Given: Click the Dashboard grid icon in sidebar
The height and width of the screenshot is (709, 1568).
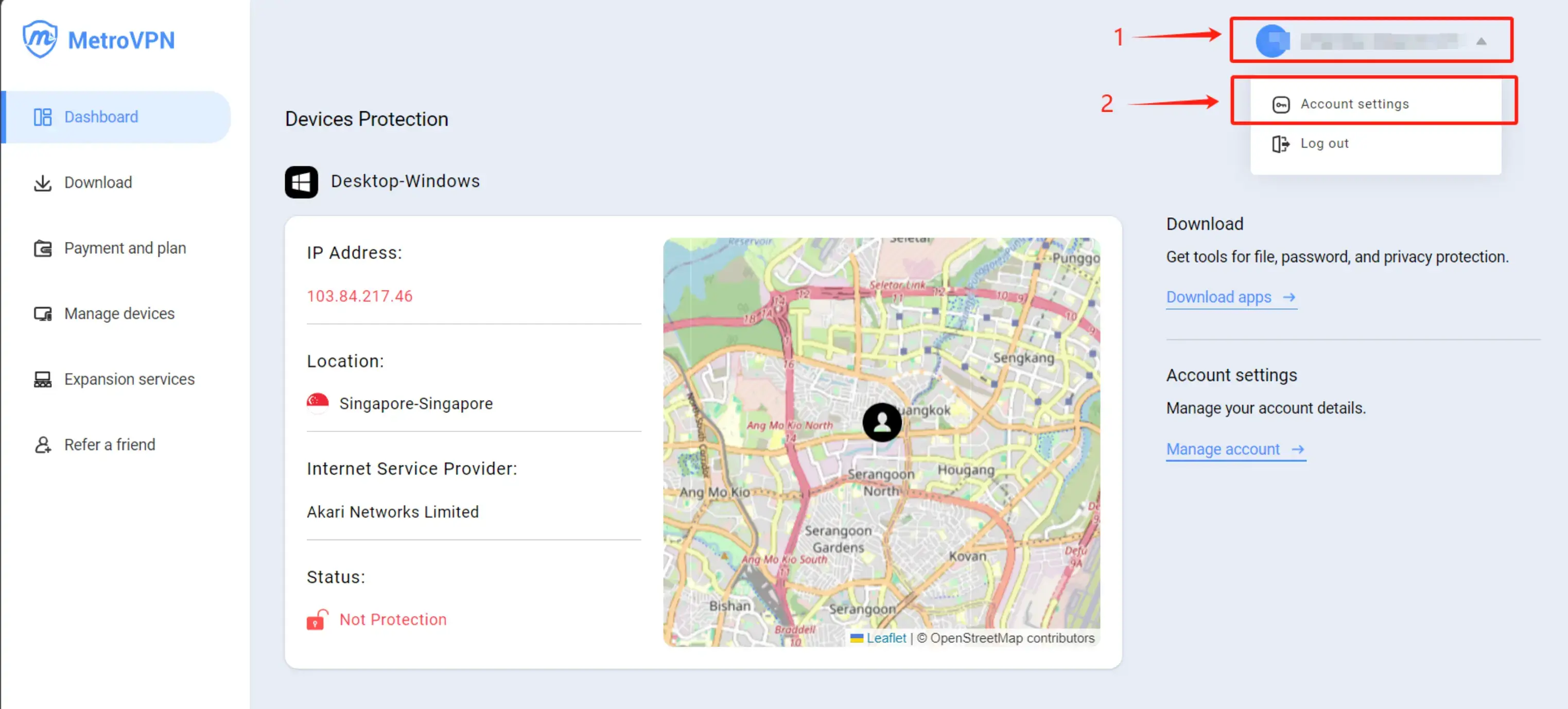Looking at the screenshot, I should point(43,117).
